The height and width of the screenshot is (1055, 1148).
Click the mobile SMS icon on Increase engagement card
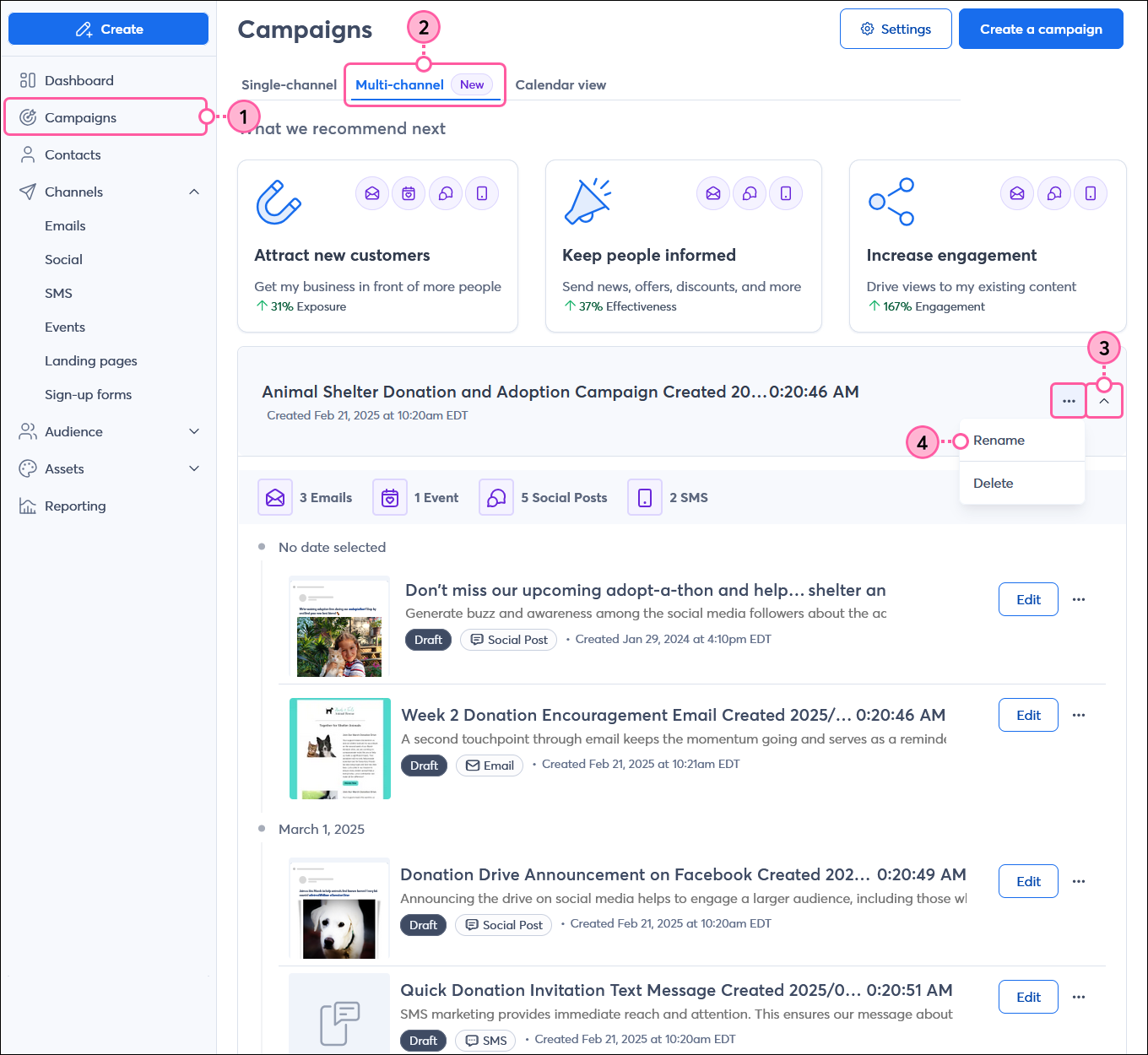coord(1091,193)
